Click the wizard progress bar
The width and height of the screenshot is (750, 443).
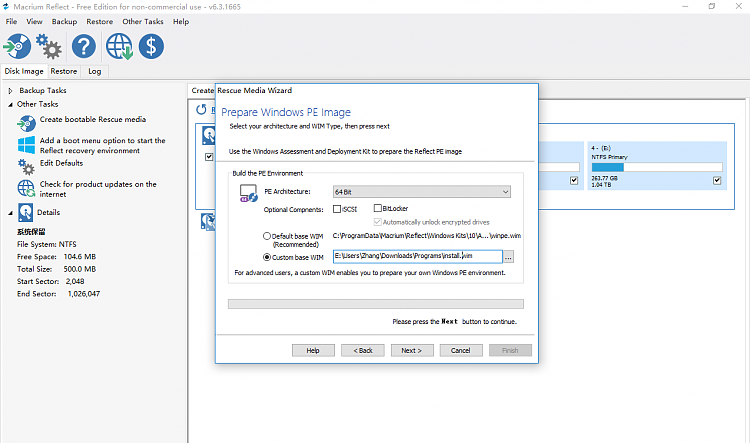pos(376,304)
